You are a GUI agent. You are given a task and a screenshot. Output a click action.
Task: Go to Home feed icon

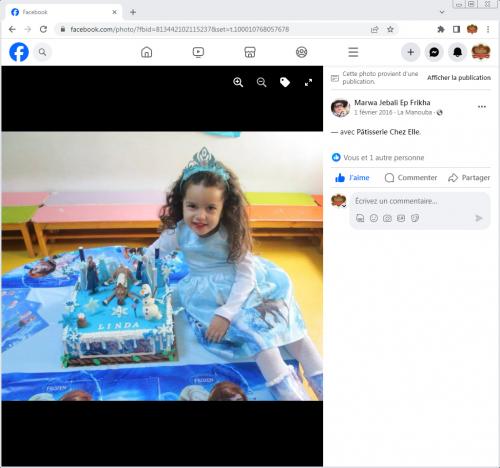[x=147, y=52]
